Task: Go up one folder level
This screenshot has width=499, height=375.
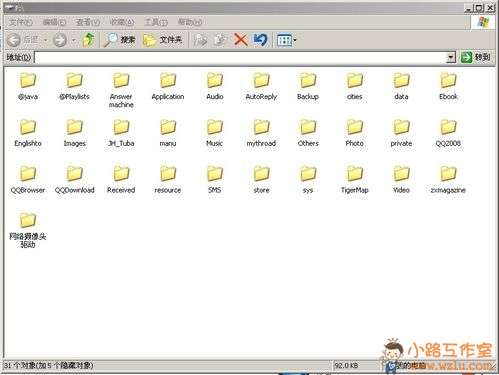Action: [x=88, y=40]
